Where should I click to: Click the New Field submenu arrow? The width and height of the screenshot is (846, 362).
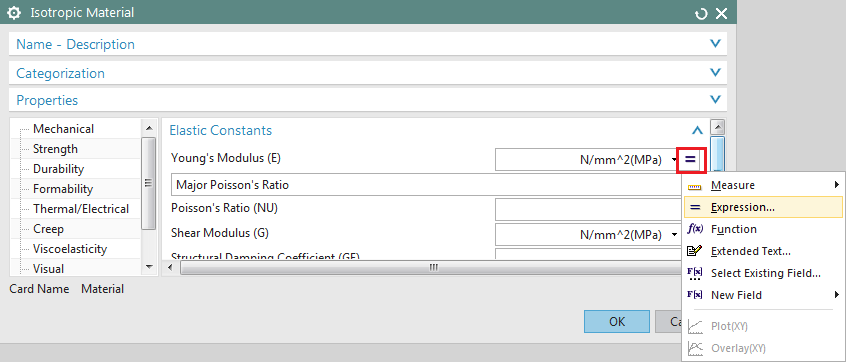pyautogui.click(x=837, y=295)
